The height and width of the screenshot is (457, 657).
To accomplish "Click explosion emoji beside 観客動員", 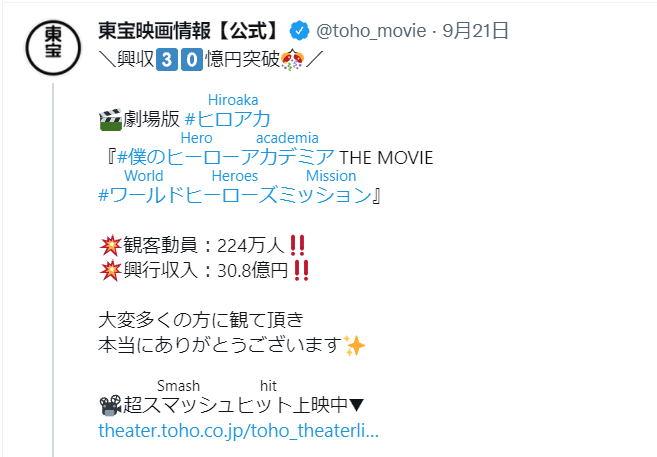I will tap(110, 245).
